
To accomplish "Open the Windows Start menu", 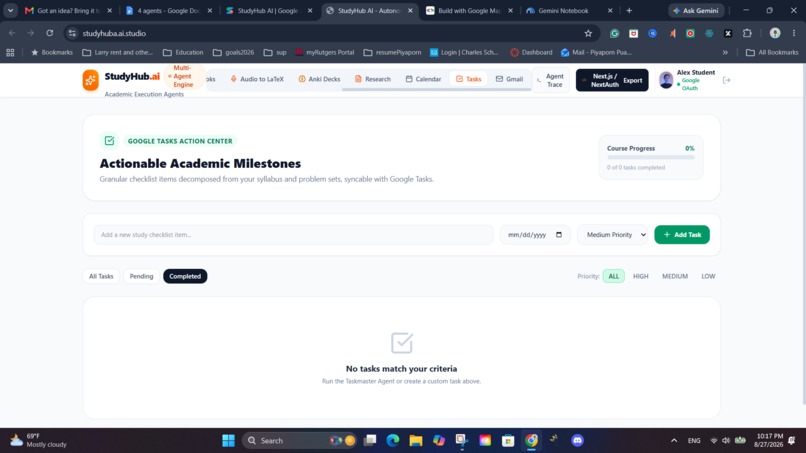I will click(228, 440).
